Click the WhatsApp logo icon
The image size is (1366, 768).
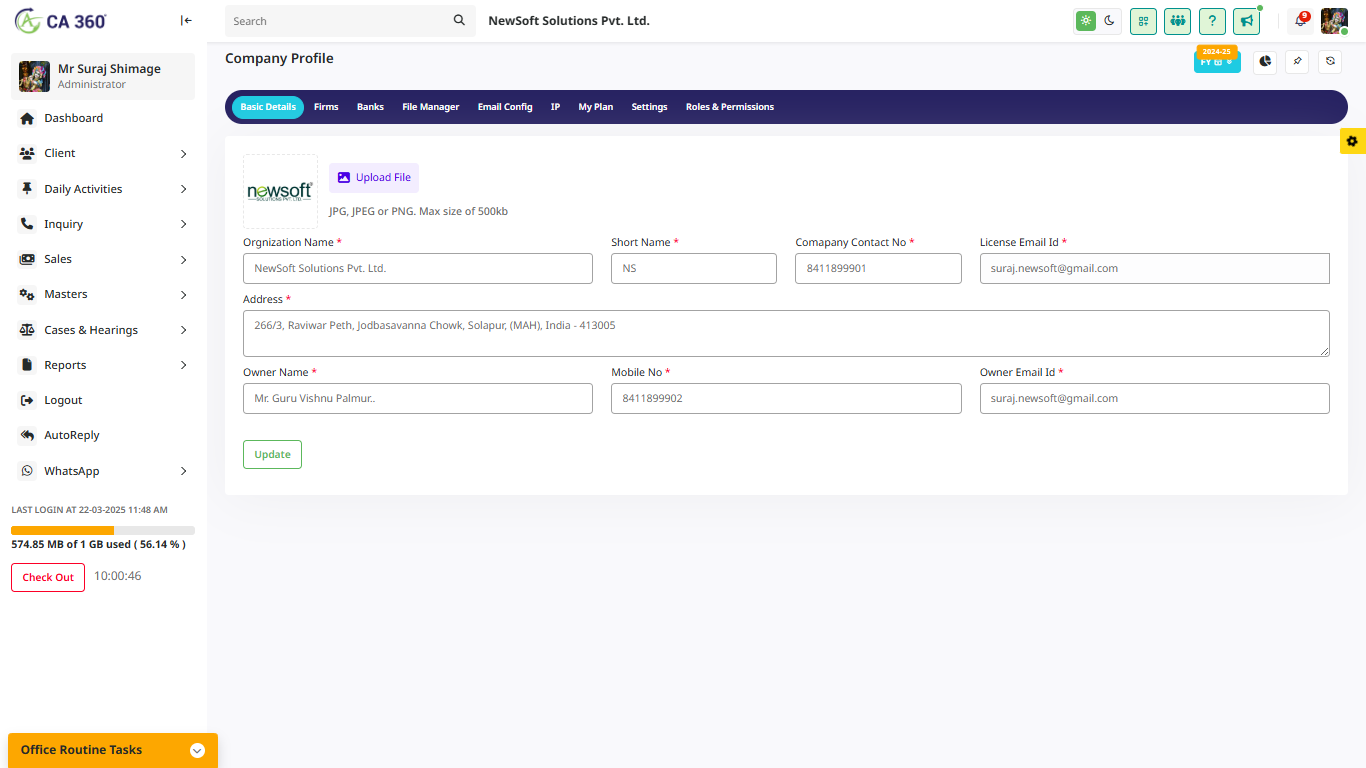(x=27, y=471)
